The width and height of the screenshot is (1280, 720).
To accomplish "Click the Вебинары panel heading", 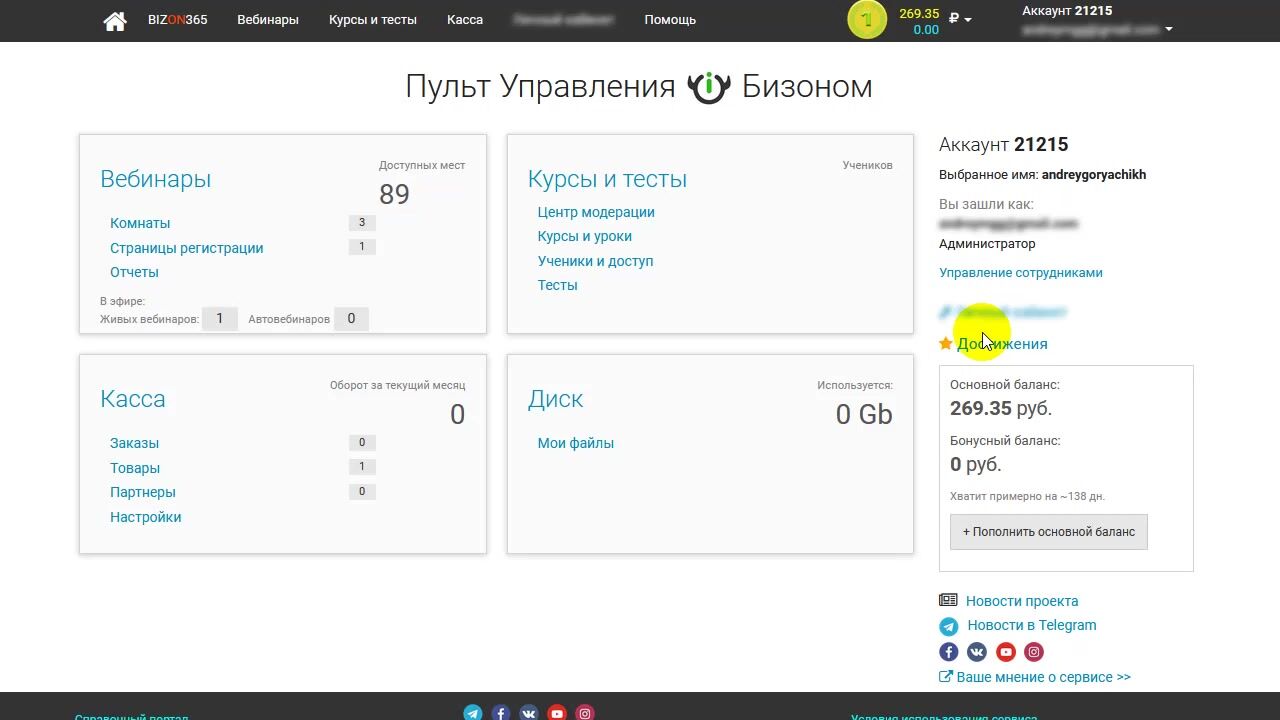I will (x=155, y=179).
